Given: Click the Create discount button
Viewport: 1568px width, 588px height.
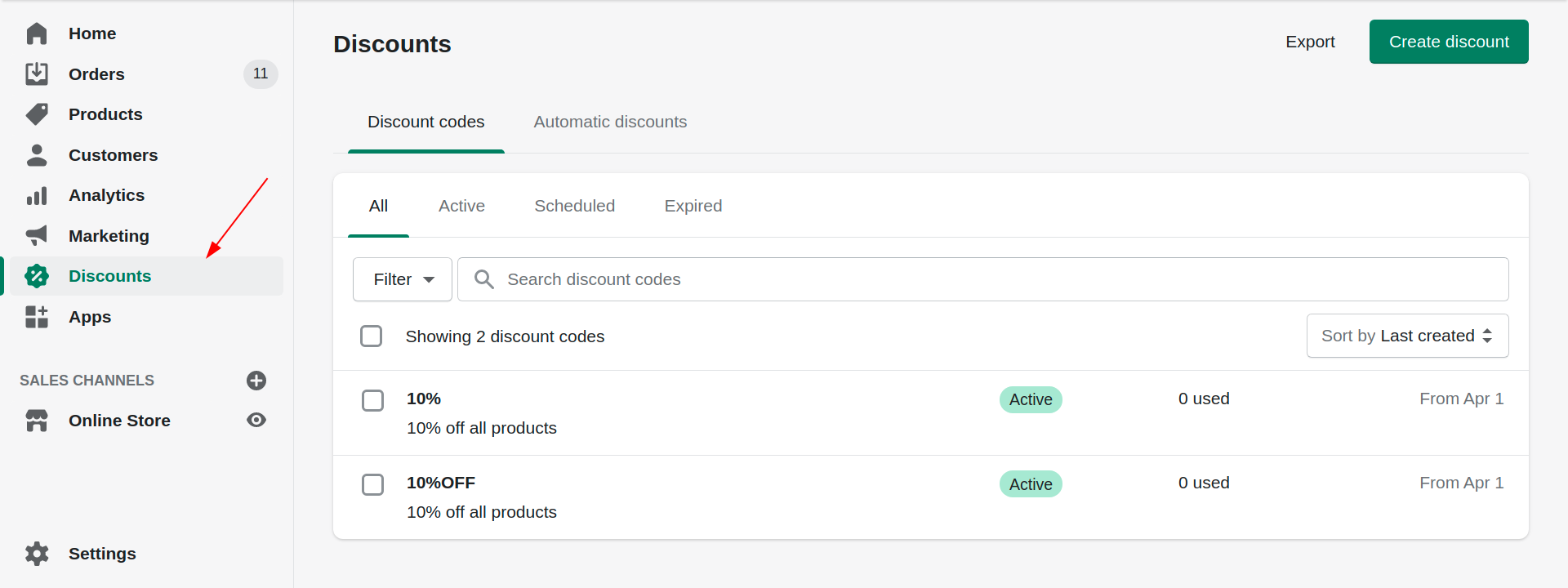Looking at the screenshot, I should (x=1449, y=42).
